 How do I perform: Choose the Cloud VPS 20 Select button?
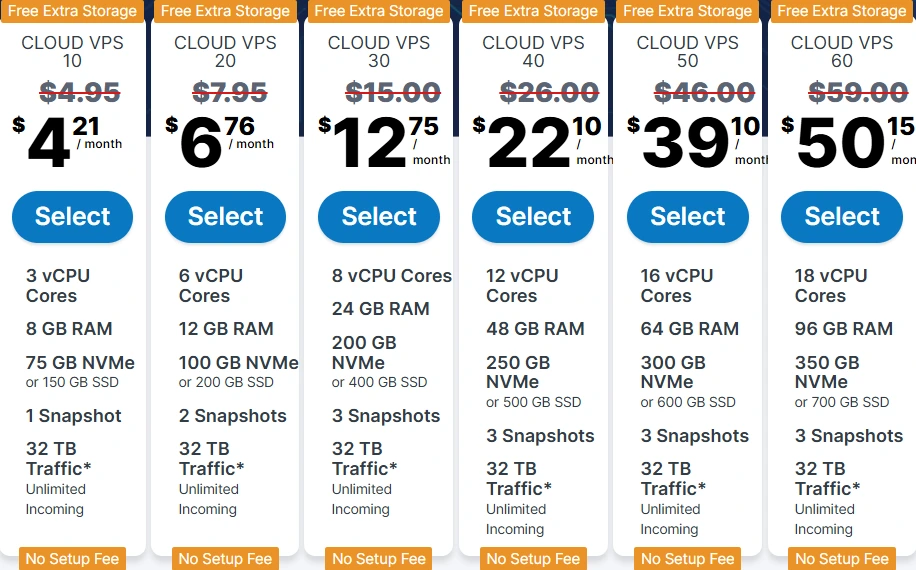pyautogui.click(x=225, y=217)
